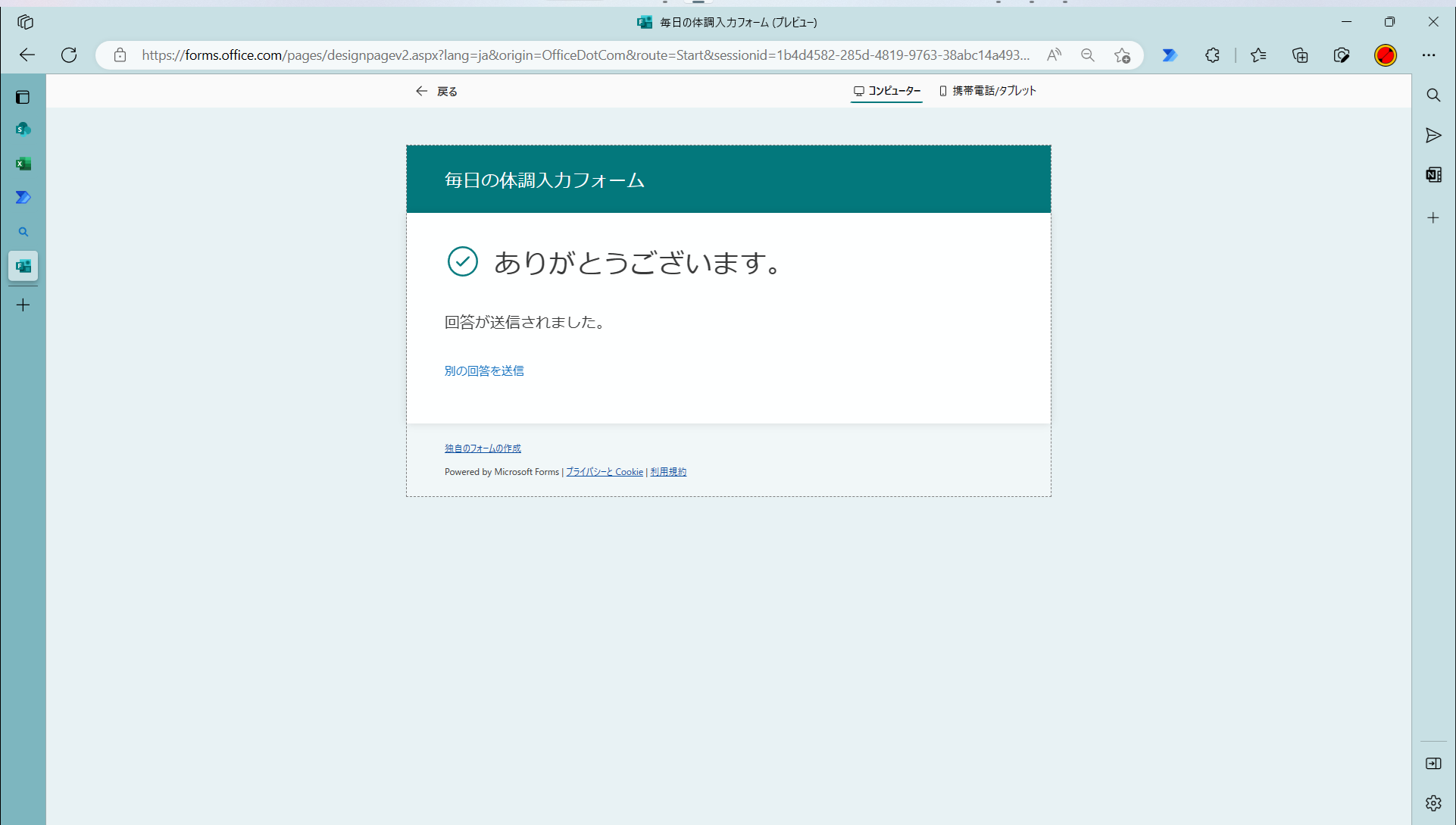Open the SharePoint app icon in sidebar
The width and height of the screenshot is (1456, 825).
pyautogui.click(x=23, y=129)
